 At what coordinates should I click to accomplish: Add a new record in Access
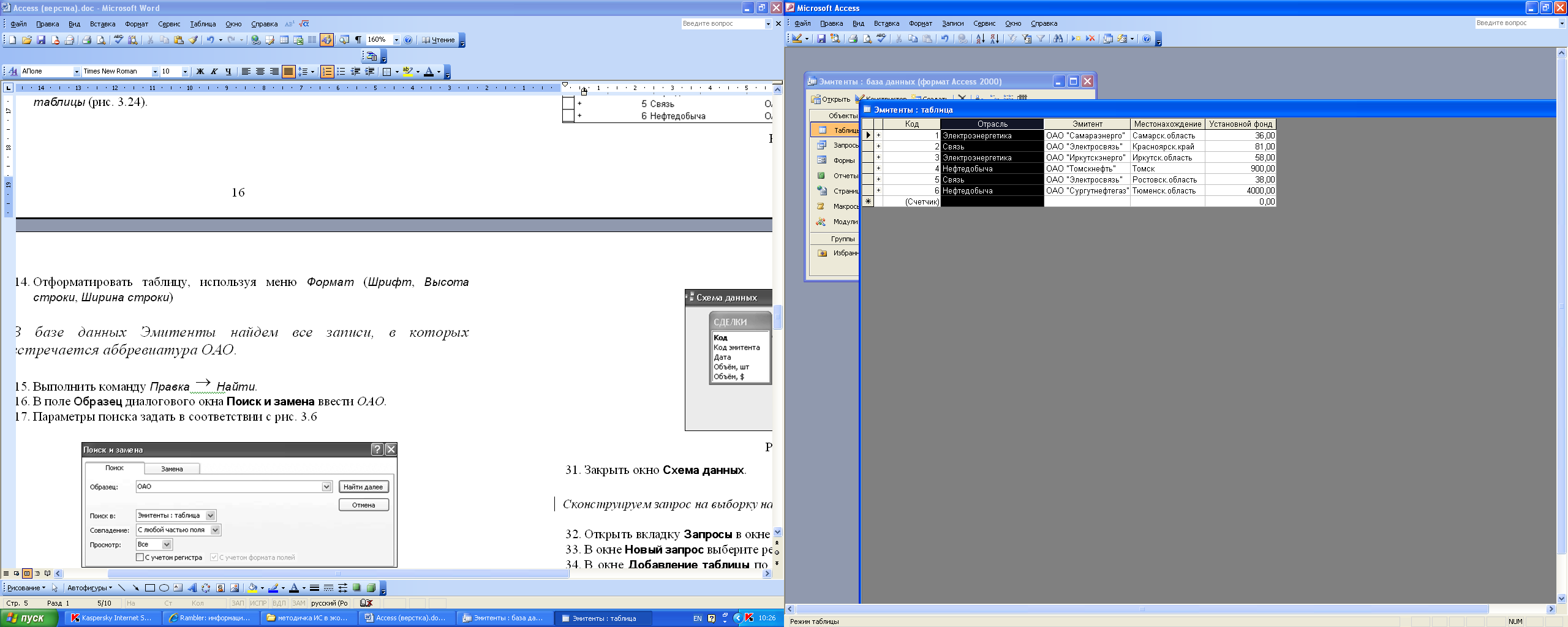(1076, 39)
